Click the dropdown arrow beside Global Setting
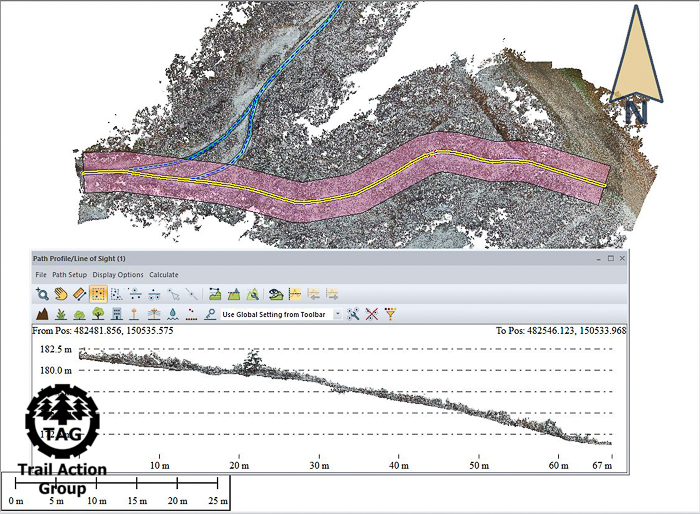 click(x=337, y=314)
